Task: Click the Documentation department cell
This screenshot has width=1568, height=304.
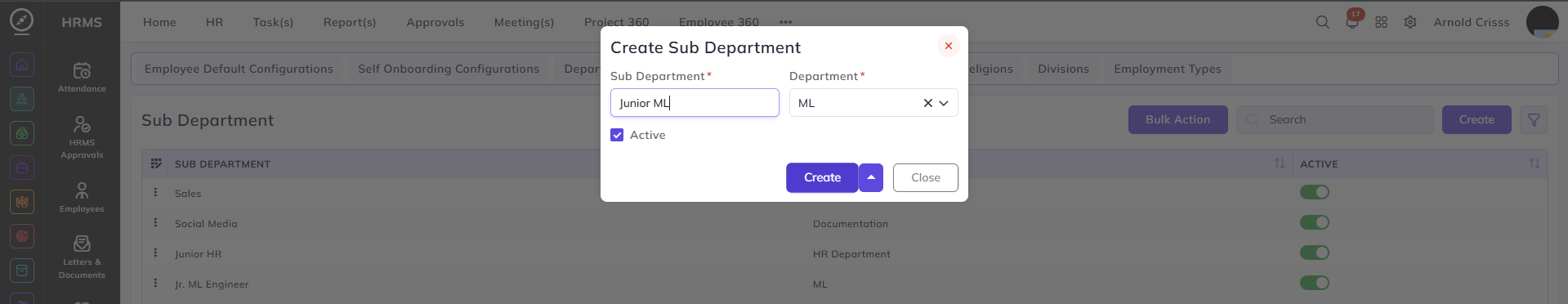Action: coord(850,223)
